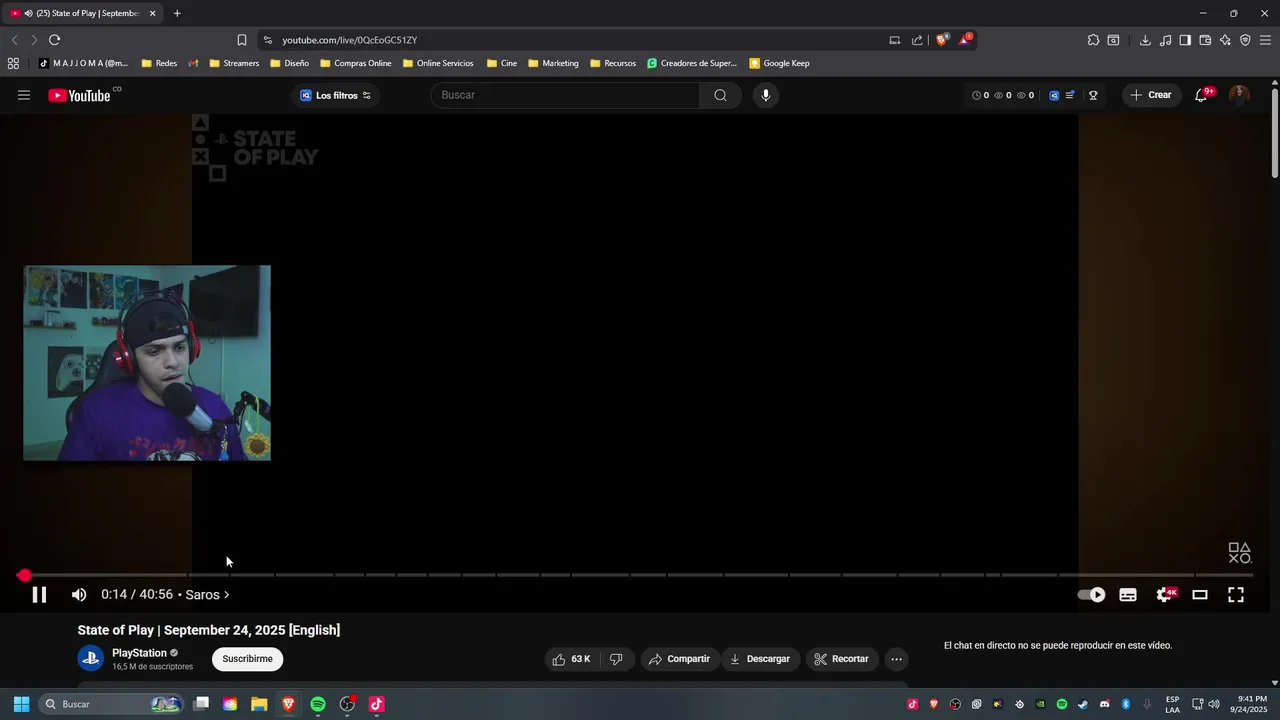Open the Diseño bookmarks folder
Image resolution: width=1280 pixels, height=720 pixels.
(x=290, y=63)
